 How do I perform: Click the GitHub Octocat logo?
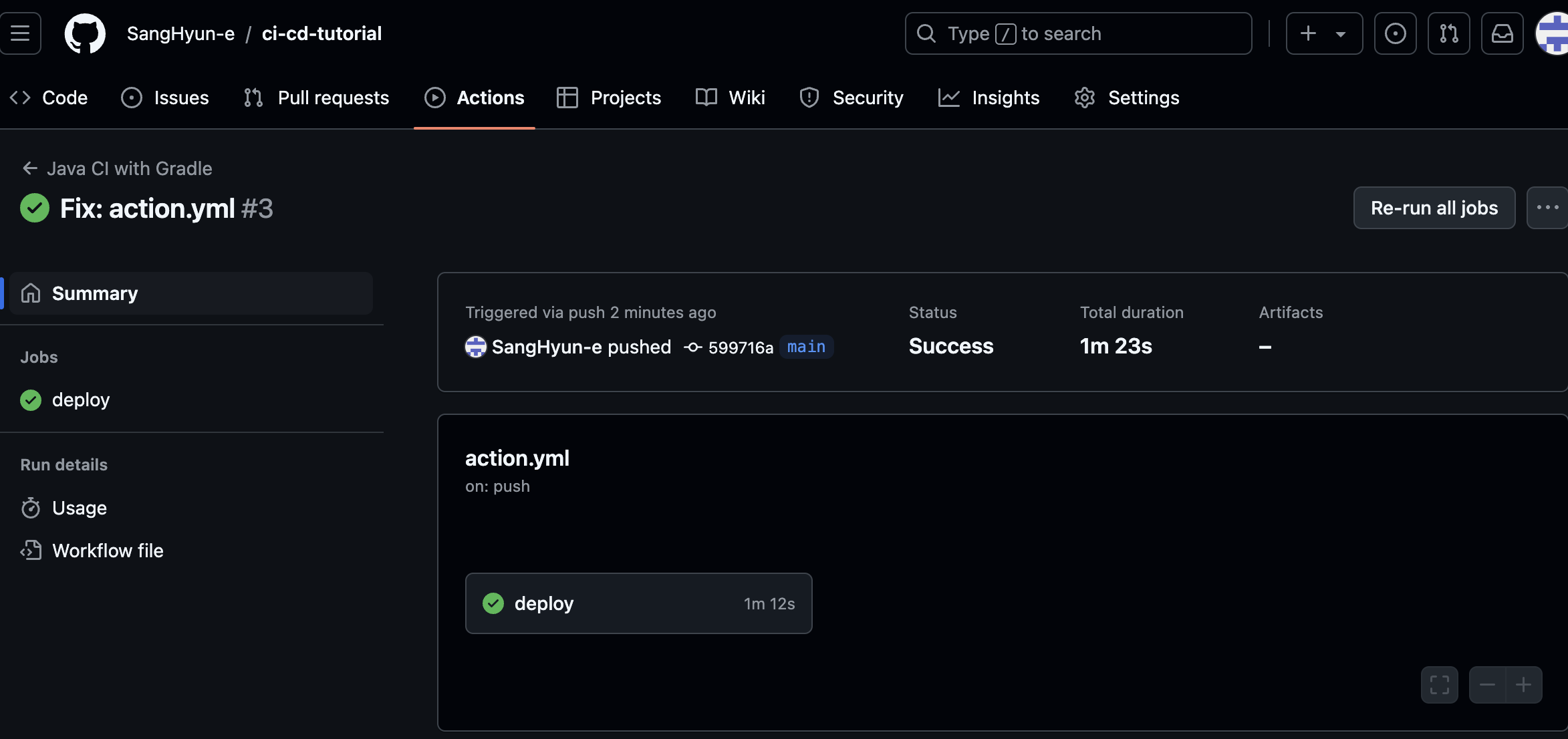click(85, 33)
